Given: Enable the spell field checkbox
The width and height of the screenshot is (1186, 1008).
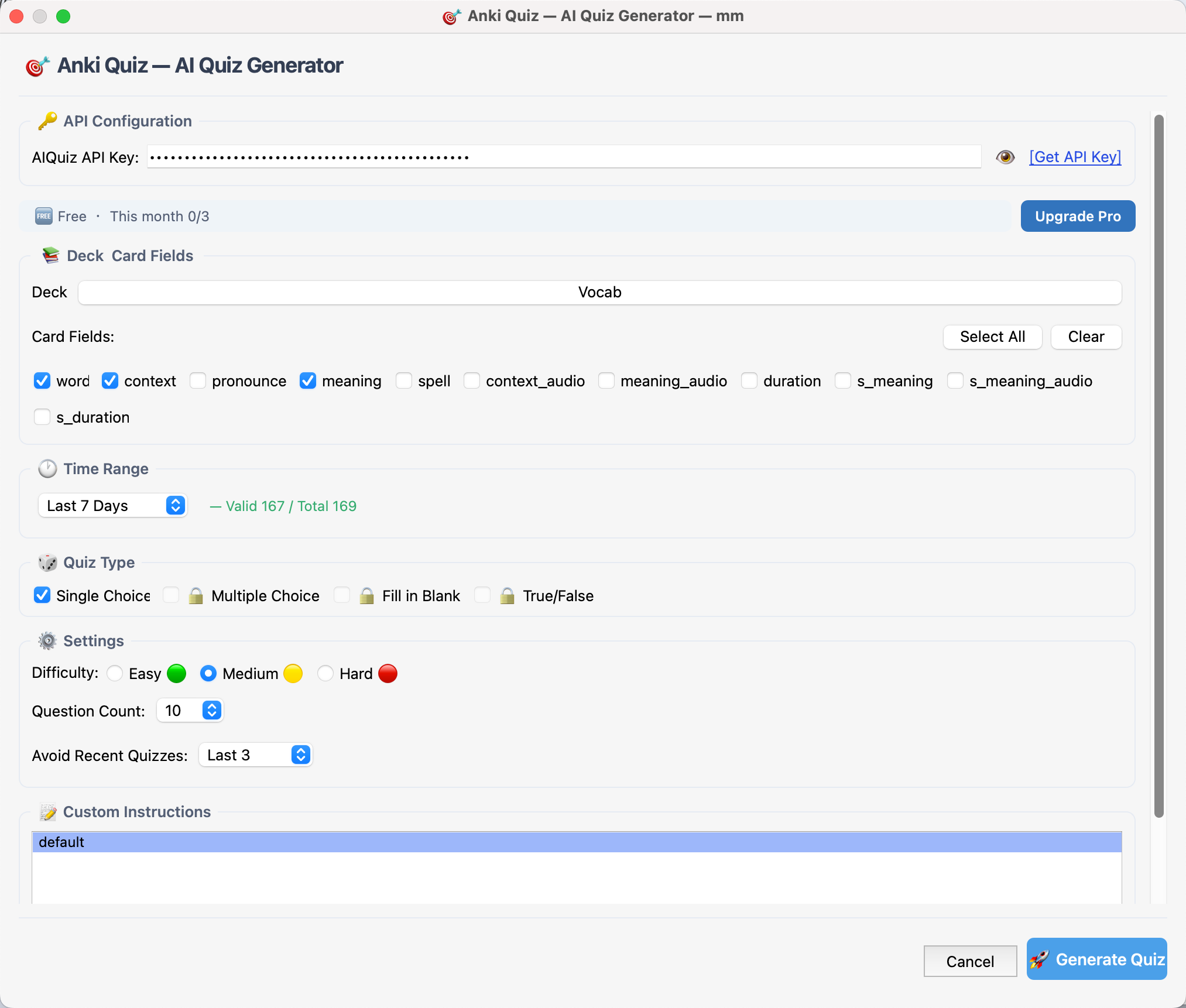Looking at the screenshot, I should 404,381.
